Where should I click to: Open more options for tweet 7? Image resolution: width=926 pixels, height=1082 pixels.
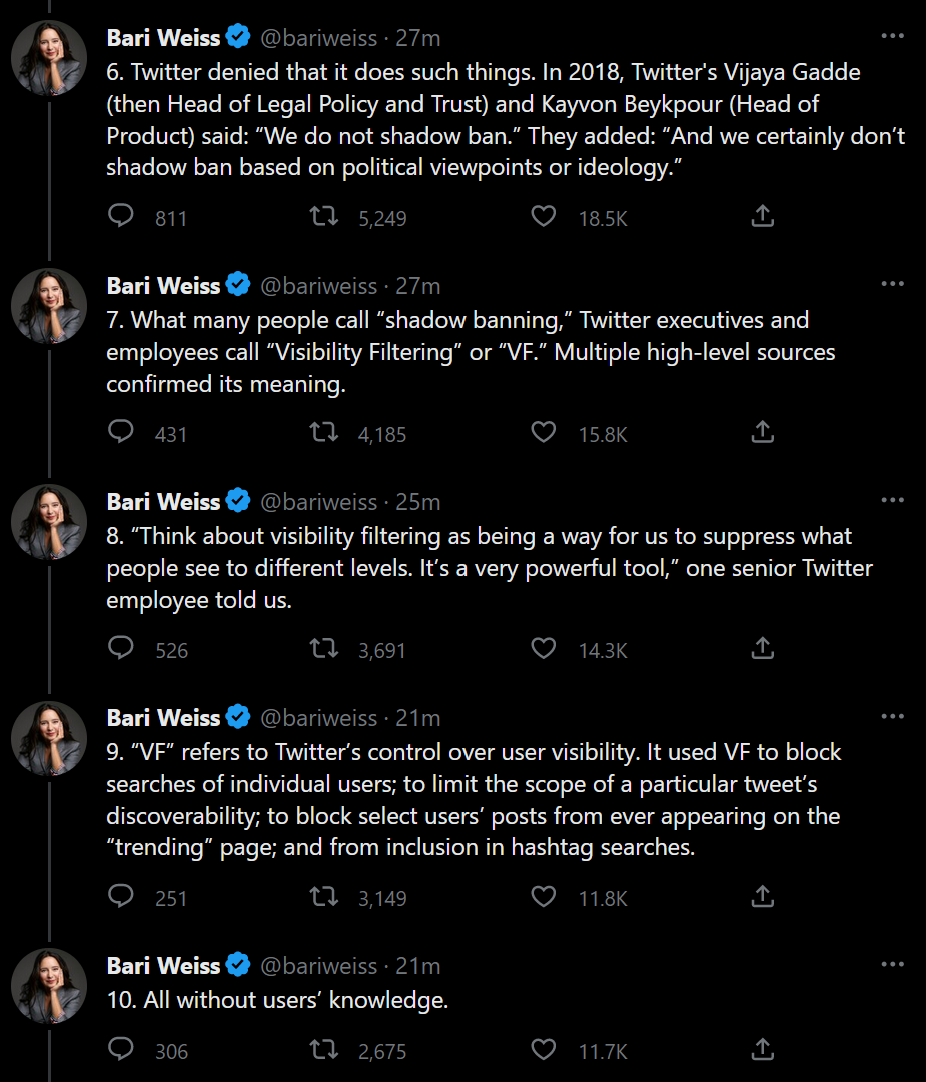(892, 284)
